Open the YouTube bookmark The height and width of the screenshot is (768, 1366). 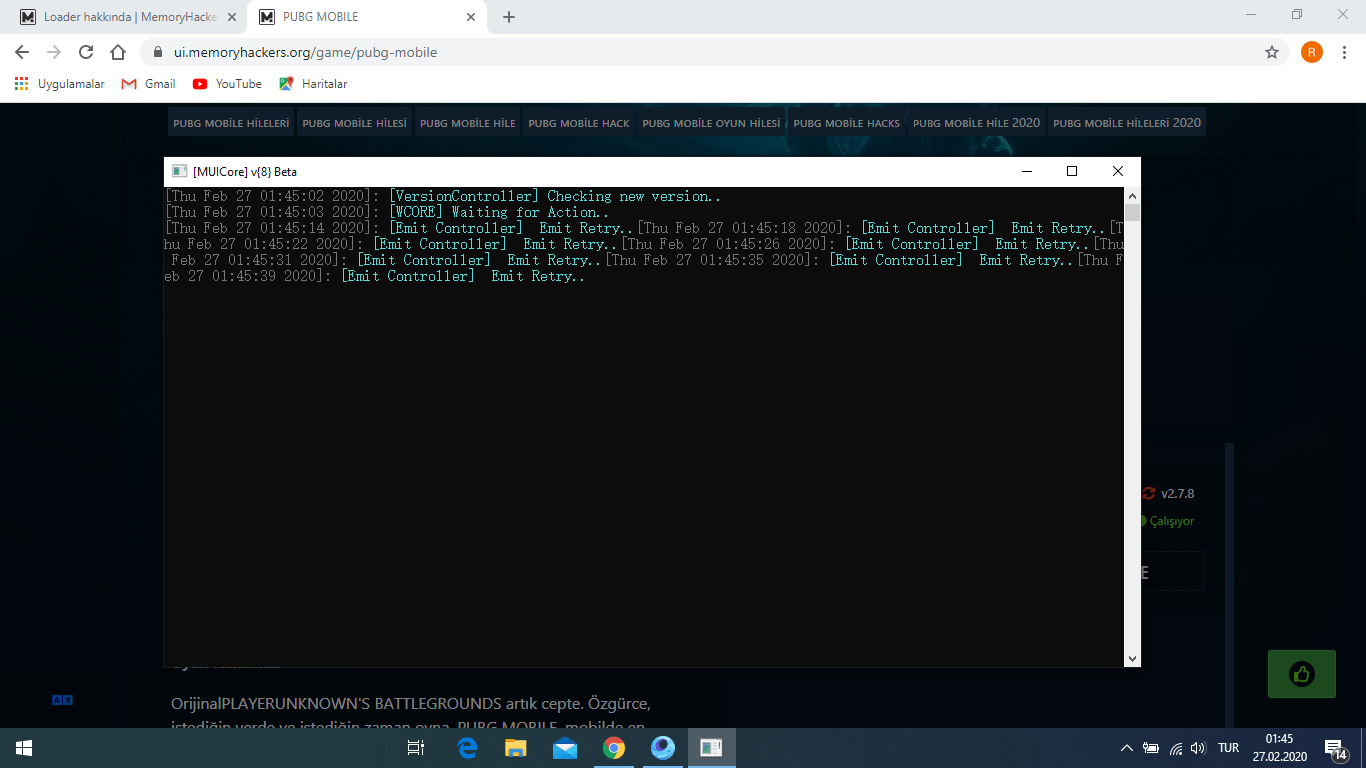pos(227,84)
